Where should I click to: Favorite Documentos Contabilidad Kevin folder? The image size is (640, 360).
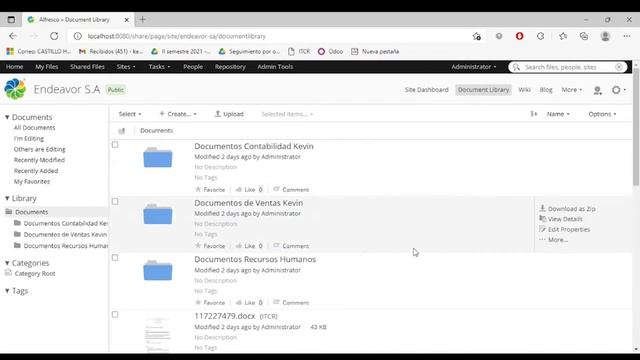pos(210,189)
